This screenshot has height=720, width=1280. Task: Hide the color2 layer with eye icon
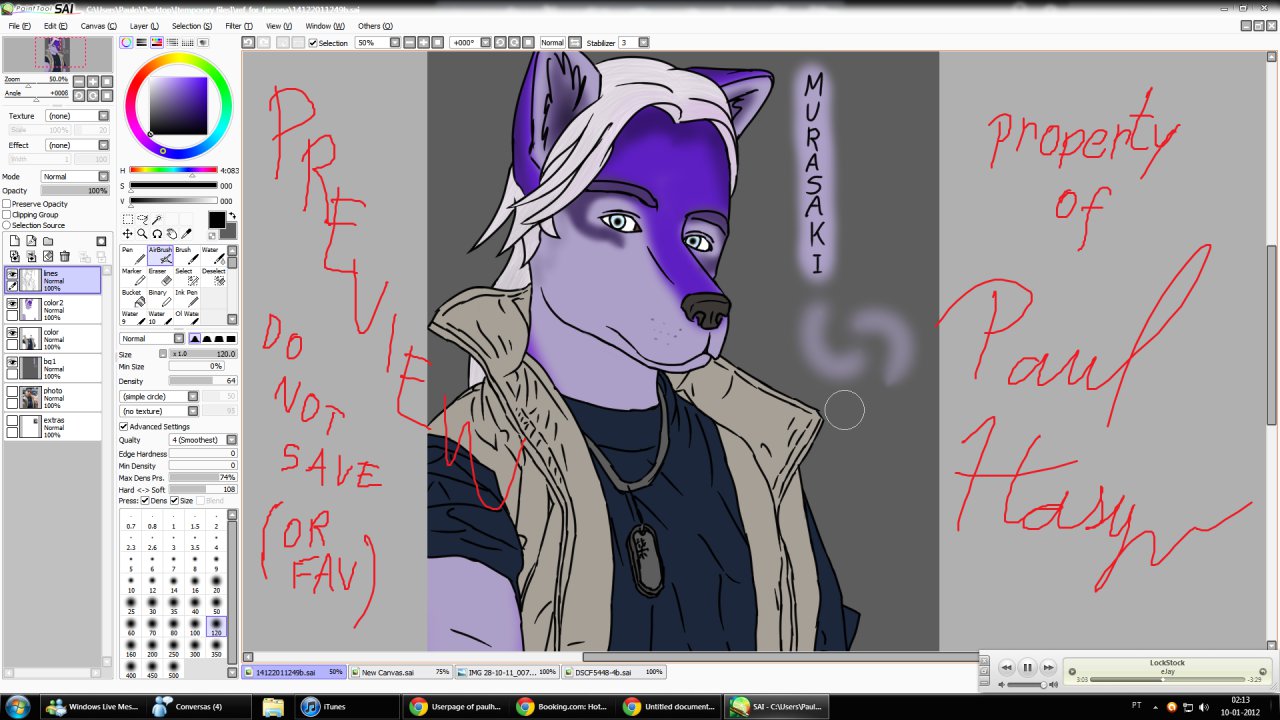(x=12, y=303)
